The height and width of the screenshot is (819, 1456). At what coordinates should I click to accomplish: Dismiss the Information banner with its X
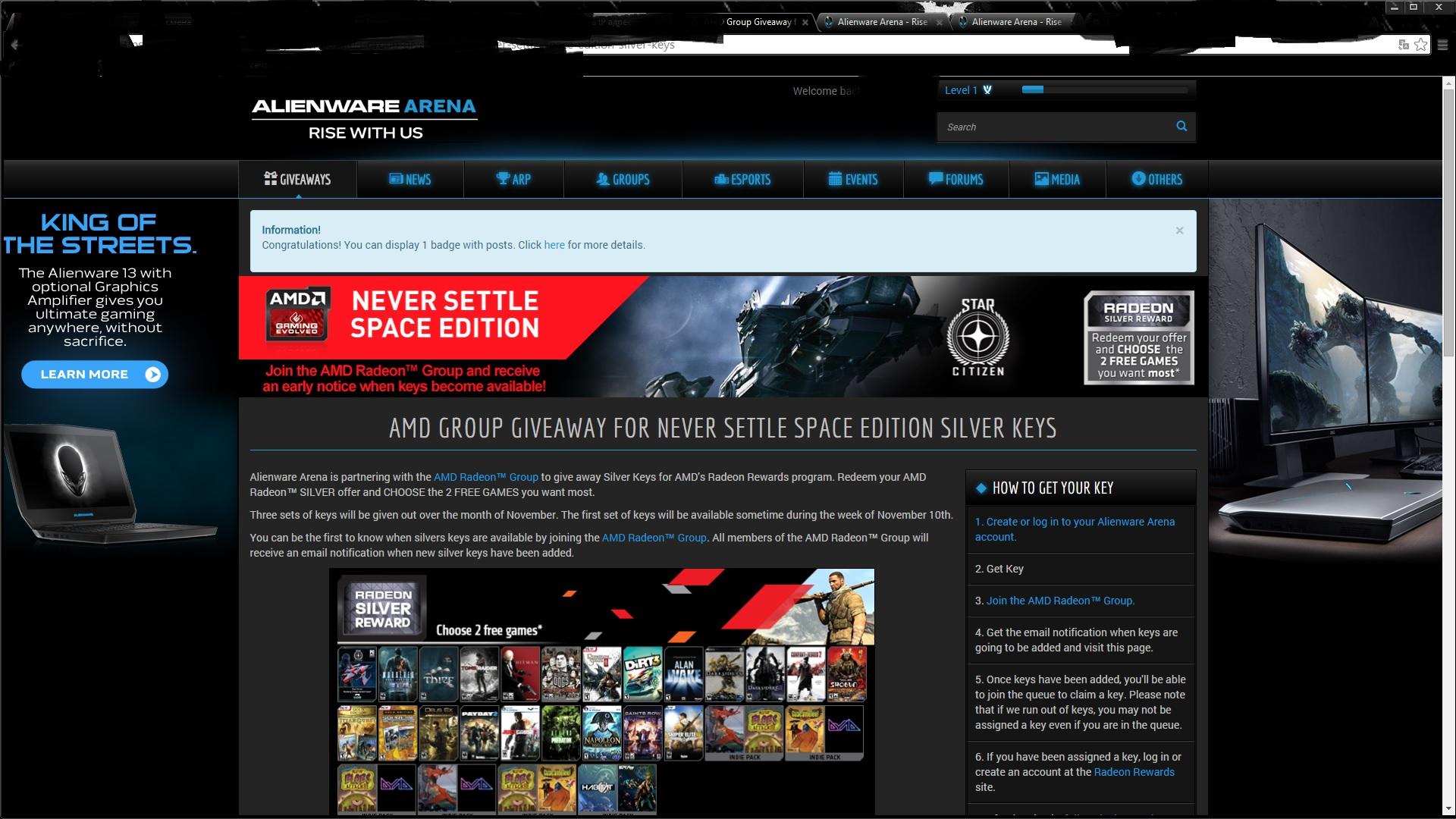[1179, 231]
